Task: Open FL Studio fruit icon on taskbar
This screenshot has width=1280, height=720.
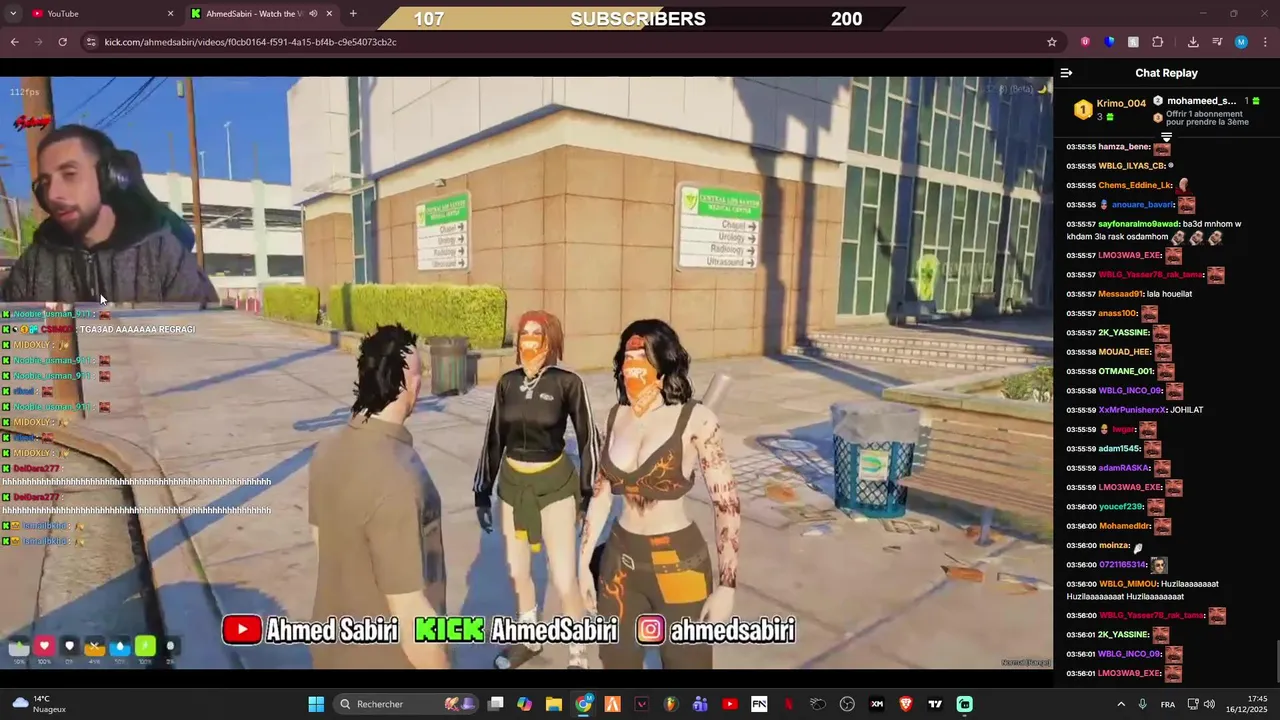Action: (x=671, y=704)
